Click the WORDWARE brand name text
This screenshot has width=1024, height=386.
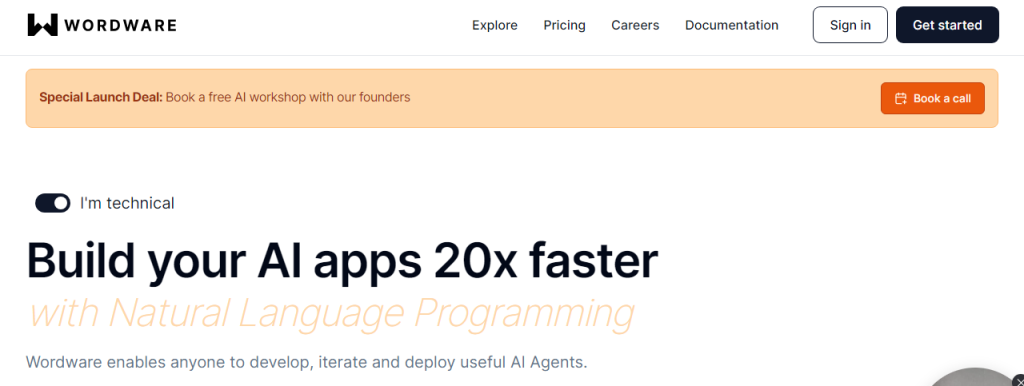(120, 25)
